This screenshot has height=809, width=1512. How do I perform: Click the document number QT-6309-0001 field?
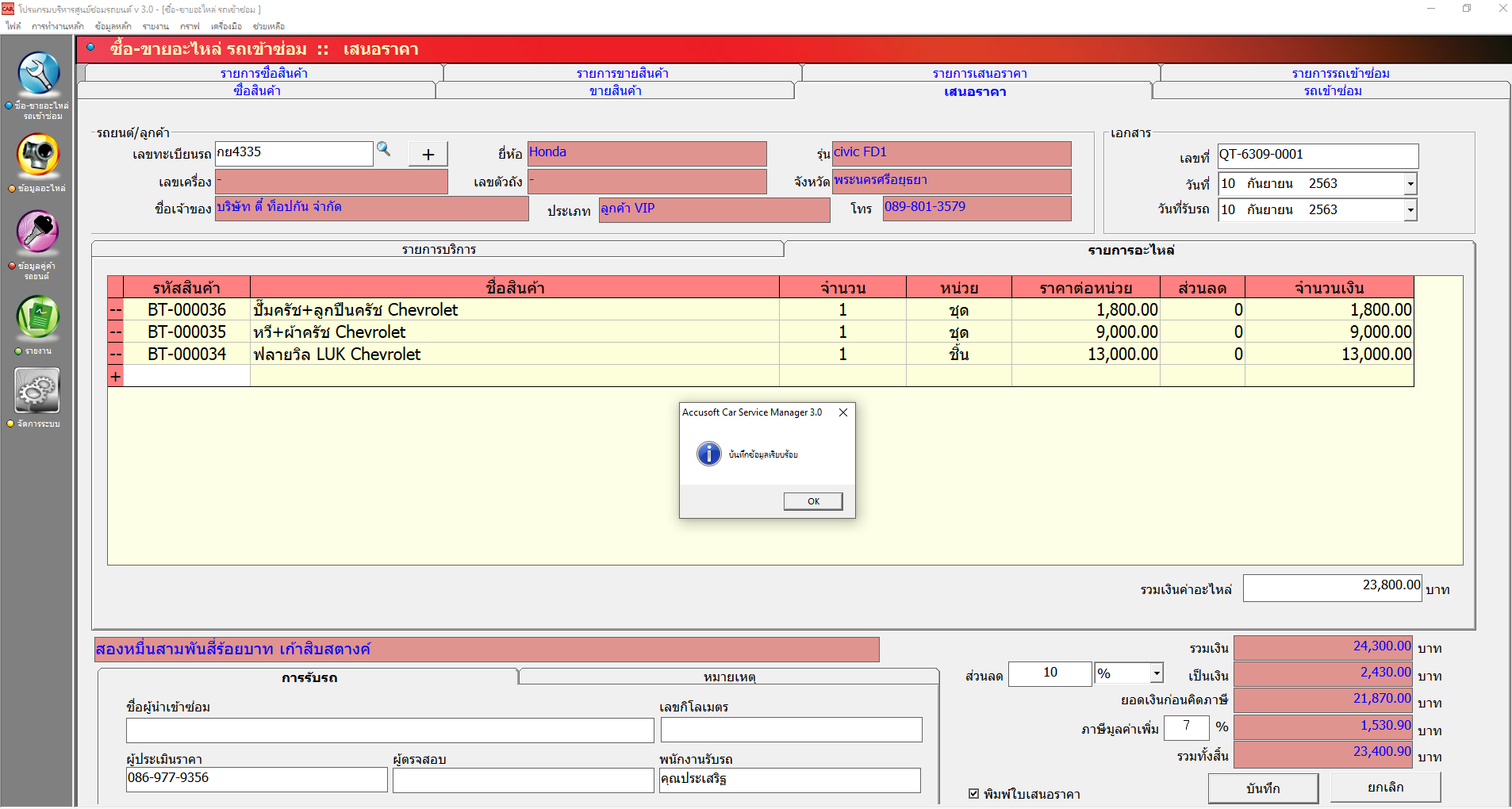point(1318,155)
